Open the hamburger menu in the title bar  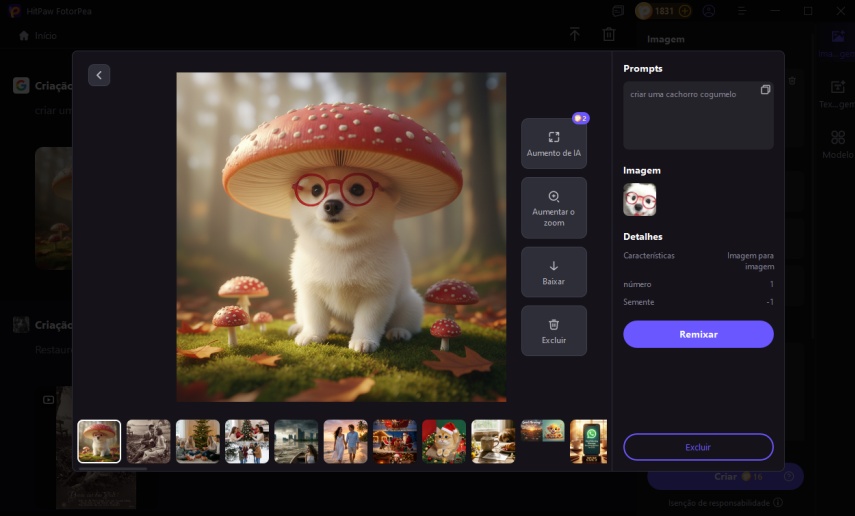click(x=742, y=11)
